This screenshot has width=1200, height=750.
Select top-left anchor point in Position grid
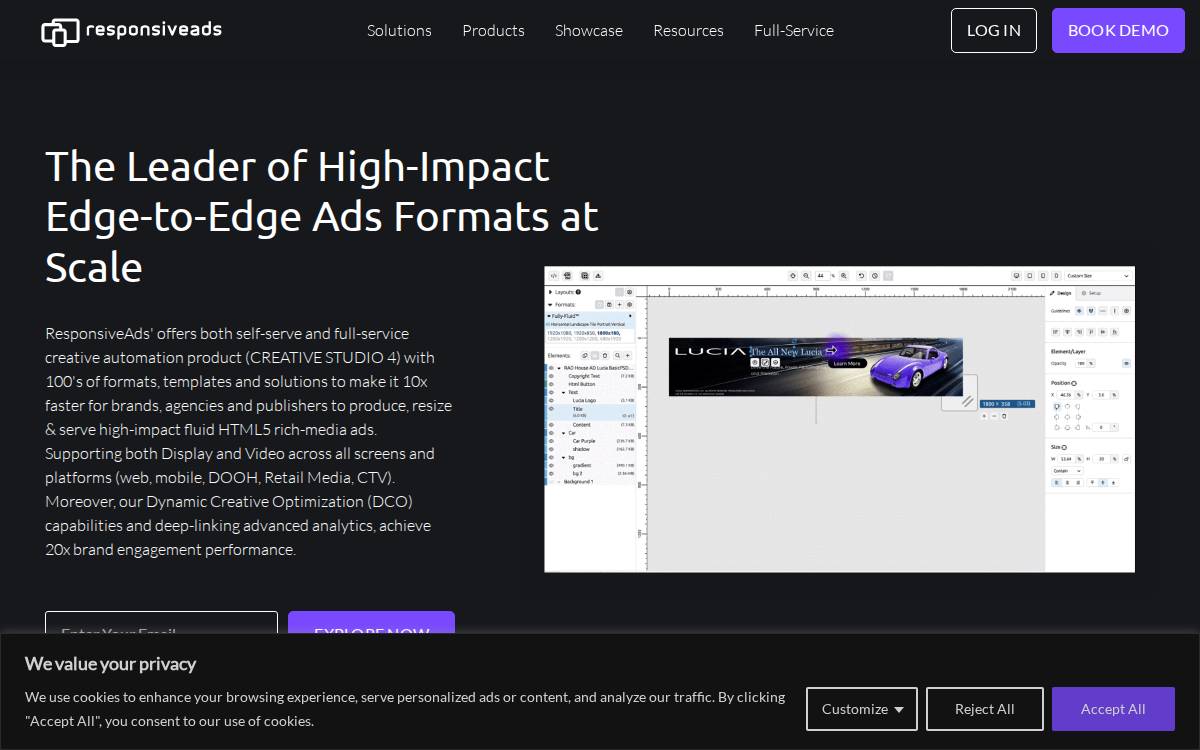point(1057,406)
